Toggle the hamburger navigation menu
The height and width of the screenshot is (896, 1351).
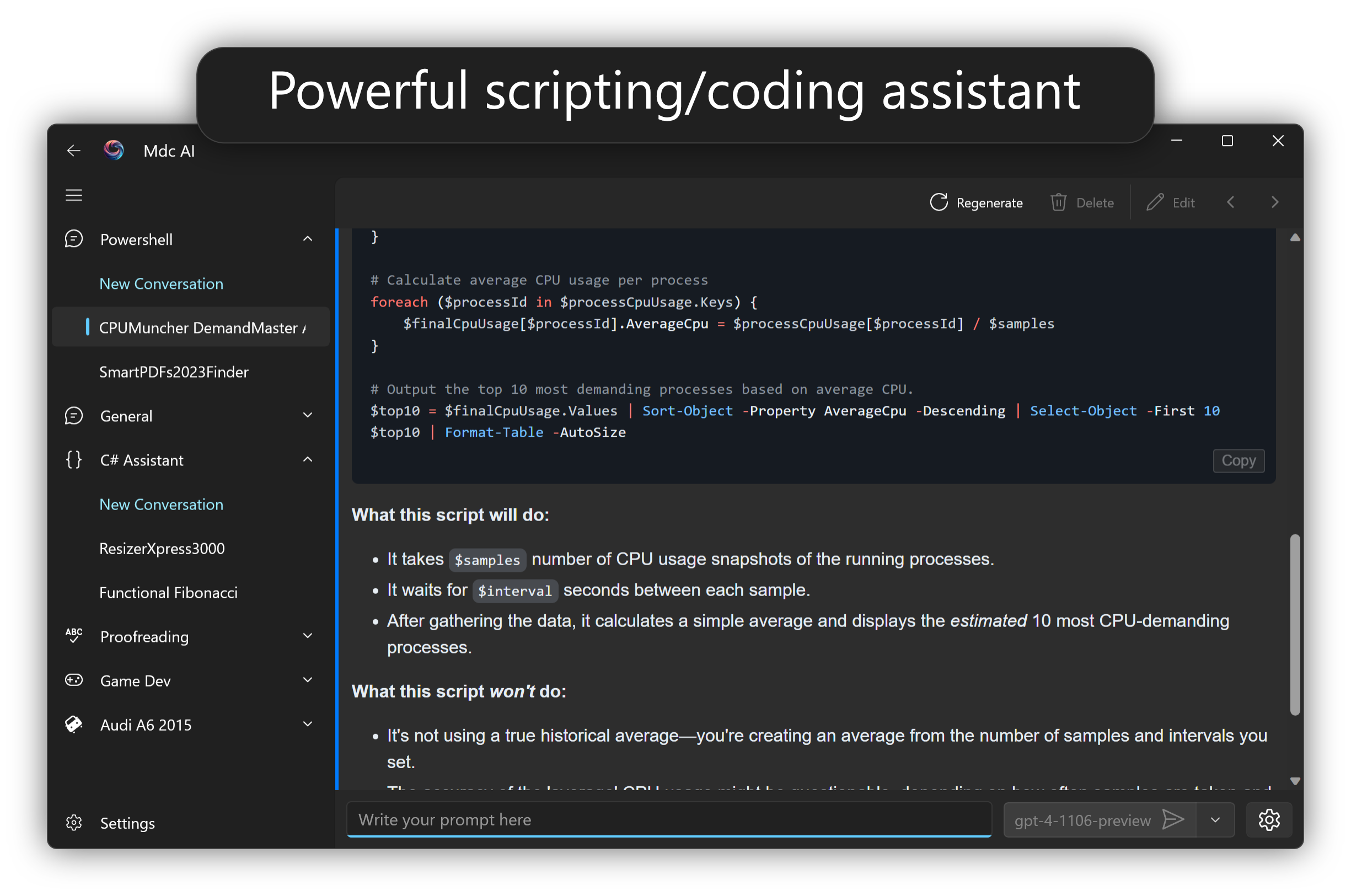click(74, 195)
